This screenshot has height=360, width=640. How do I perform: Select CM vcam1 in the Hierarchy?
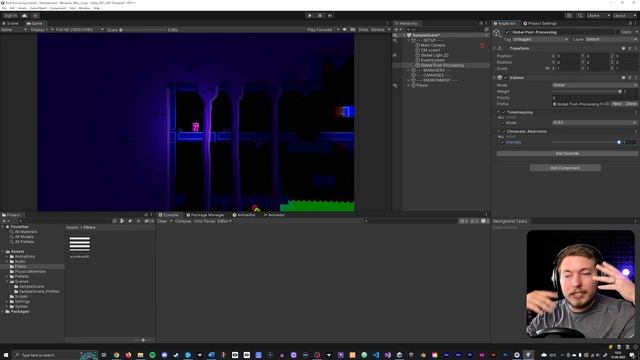tap(430, 50)
